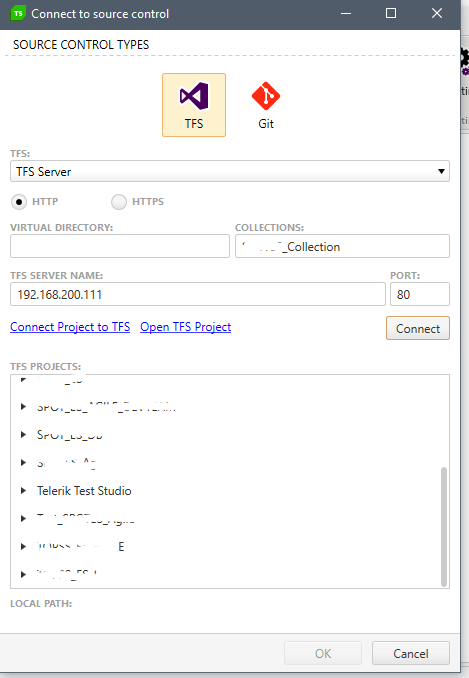Open the TFS Server dropdown
469x678 pixels.
click(x=230, y=171)
